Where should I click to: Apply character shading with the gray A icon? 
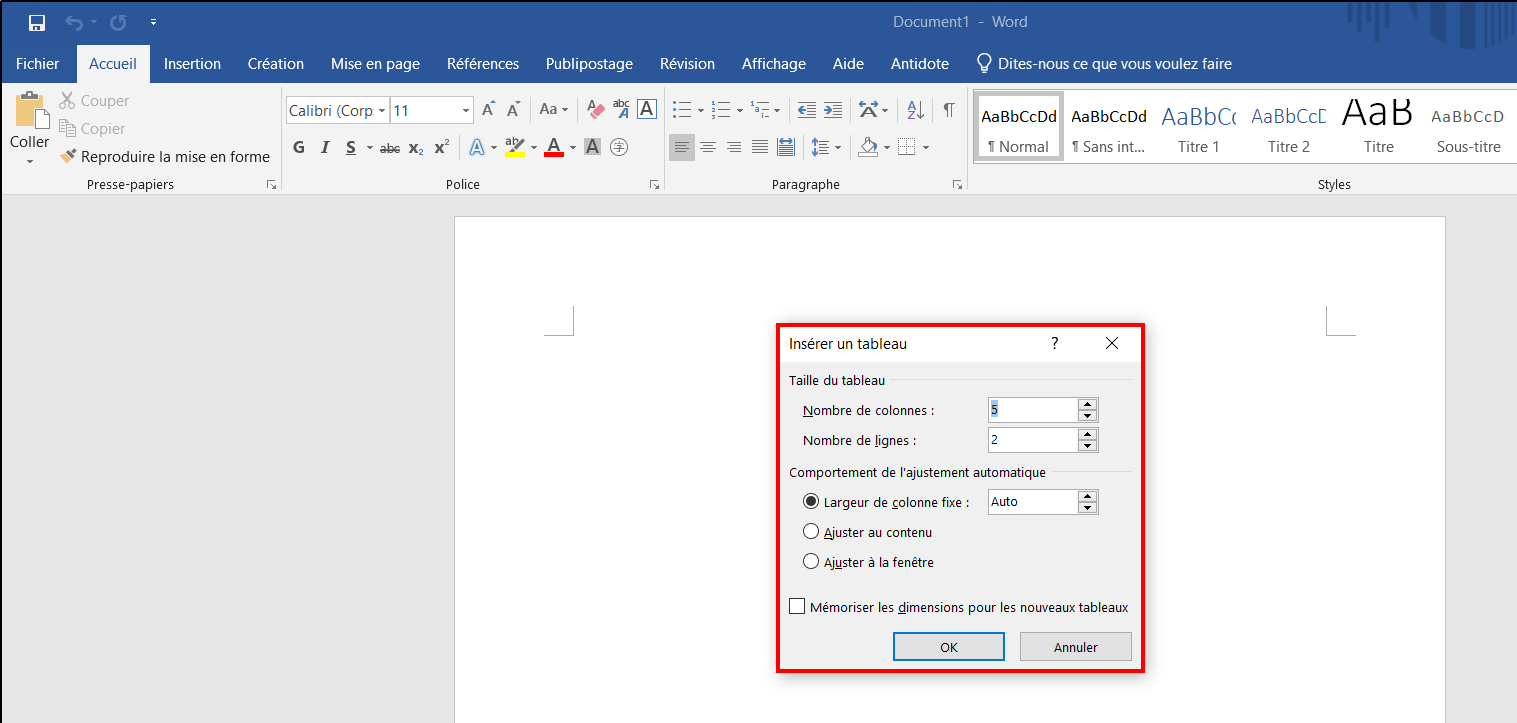point(592,148)
